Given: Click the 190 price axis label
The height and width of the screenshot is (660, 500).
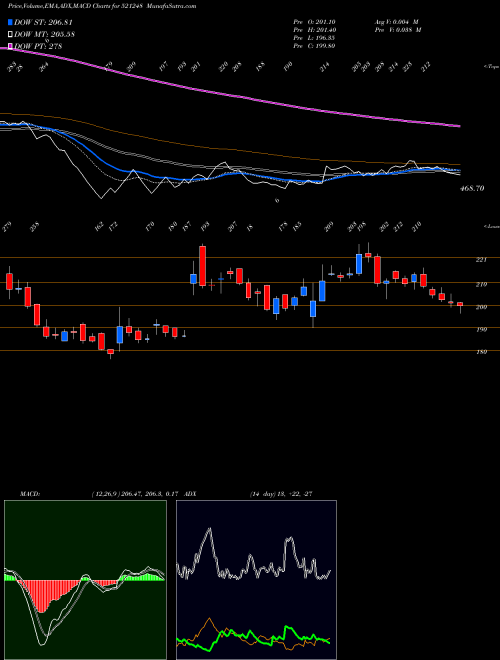Looking at the screenshot, I should click(x=481, y=330).
